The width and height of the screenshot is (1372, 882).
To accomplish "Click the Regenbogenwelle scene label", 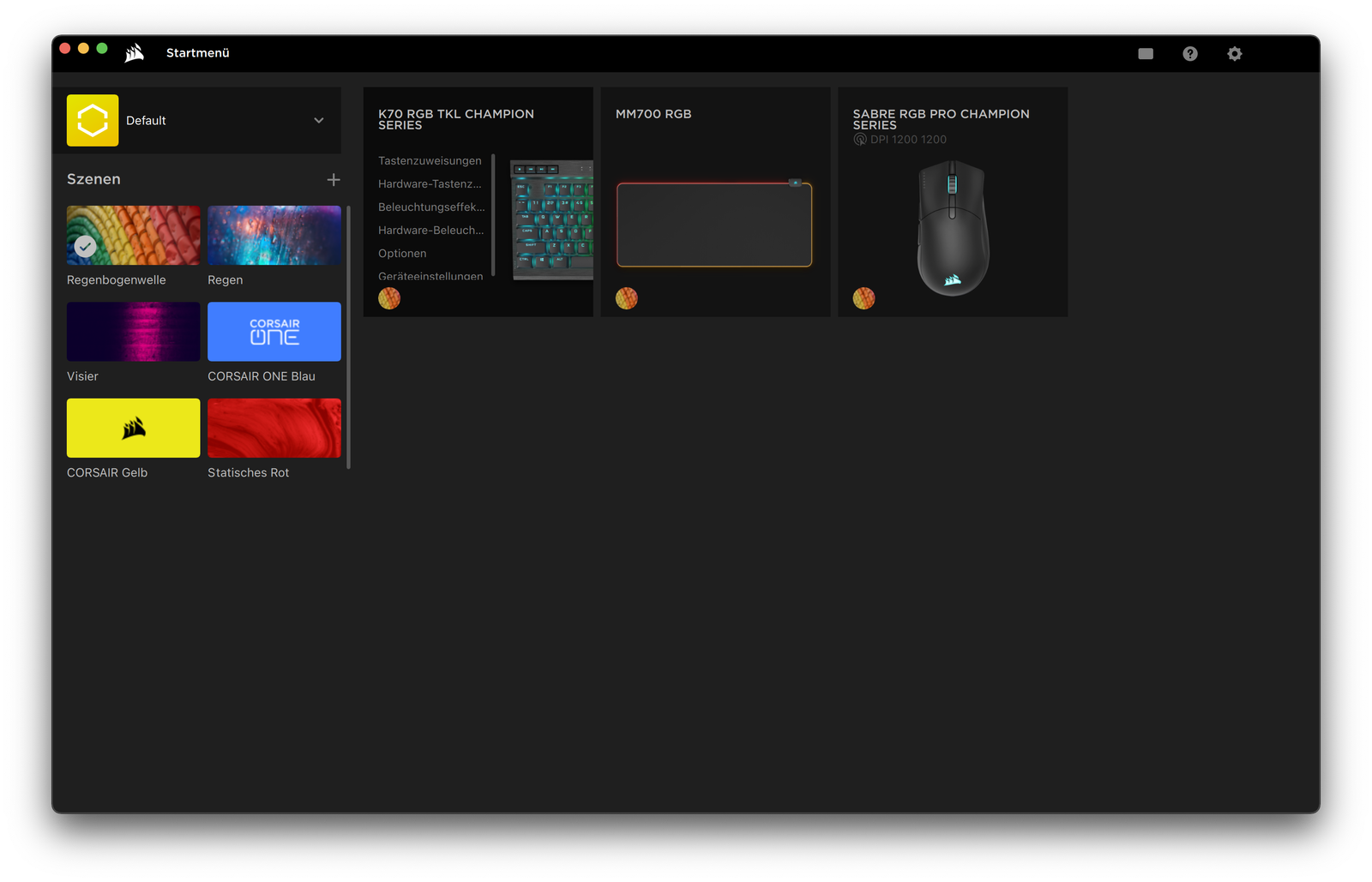I will coord(117,280).
